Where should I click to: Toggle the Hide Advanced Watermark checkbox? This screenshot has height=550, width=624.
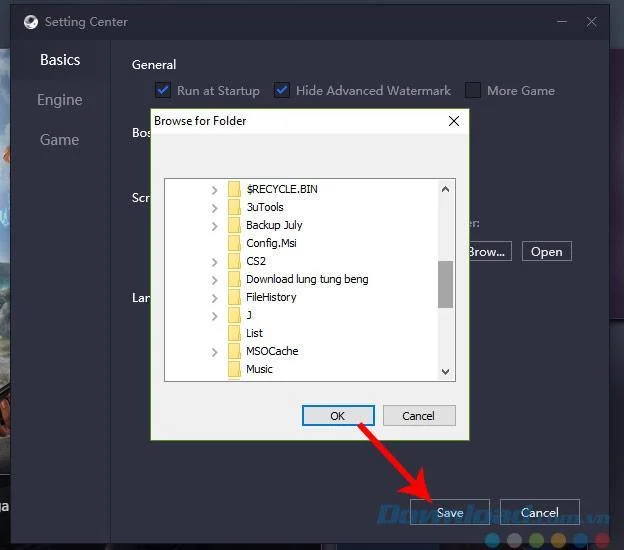pyautogui.click(x=281, y=90)
